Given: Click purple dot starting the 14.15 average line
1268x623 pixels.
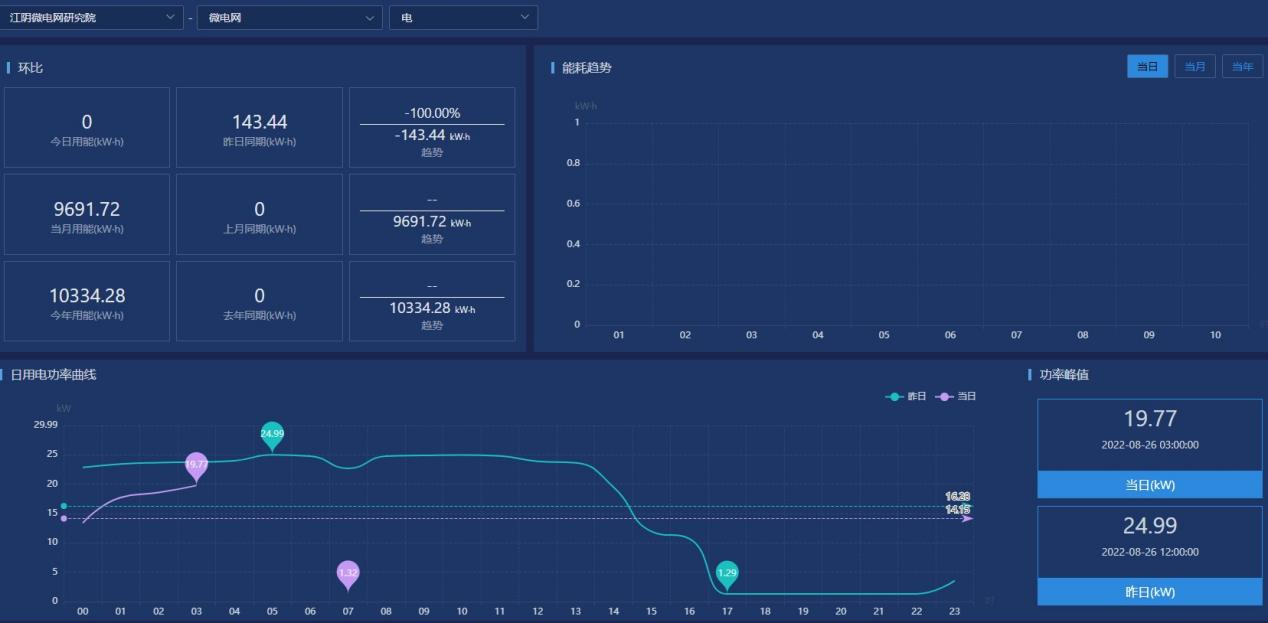Looking at the screenshot, I should pos(64,518).
